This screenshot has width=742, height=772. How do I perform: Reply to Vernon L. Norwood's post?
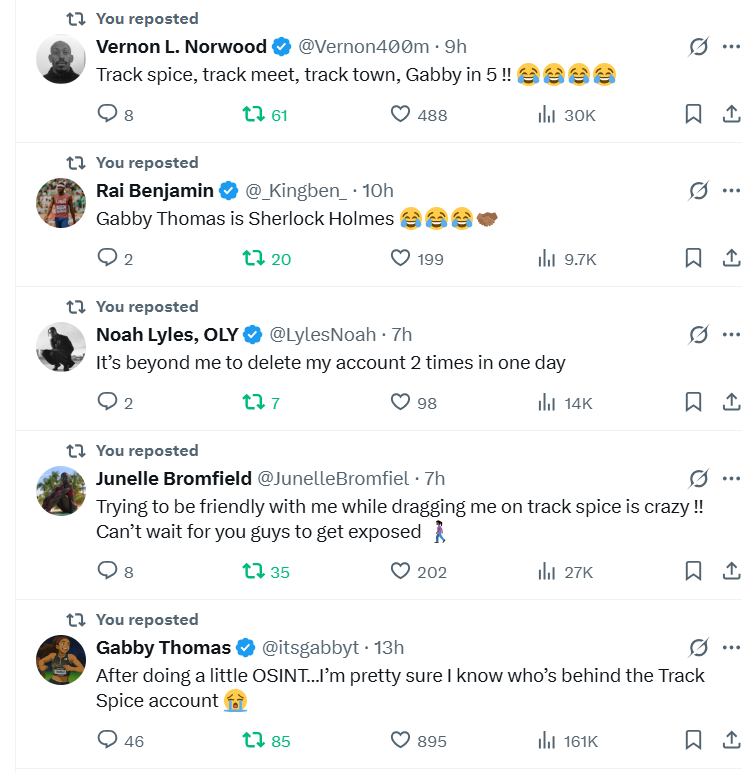(108, 115)
